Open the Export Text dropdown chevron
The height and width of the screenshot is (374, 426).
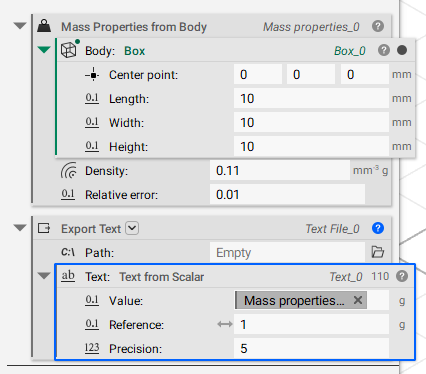[x=132, y=228]
